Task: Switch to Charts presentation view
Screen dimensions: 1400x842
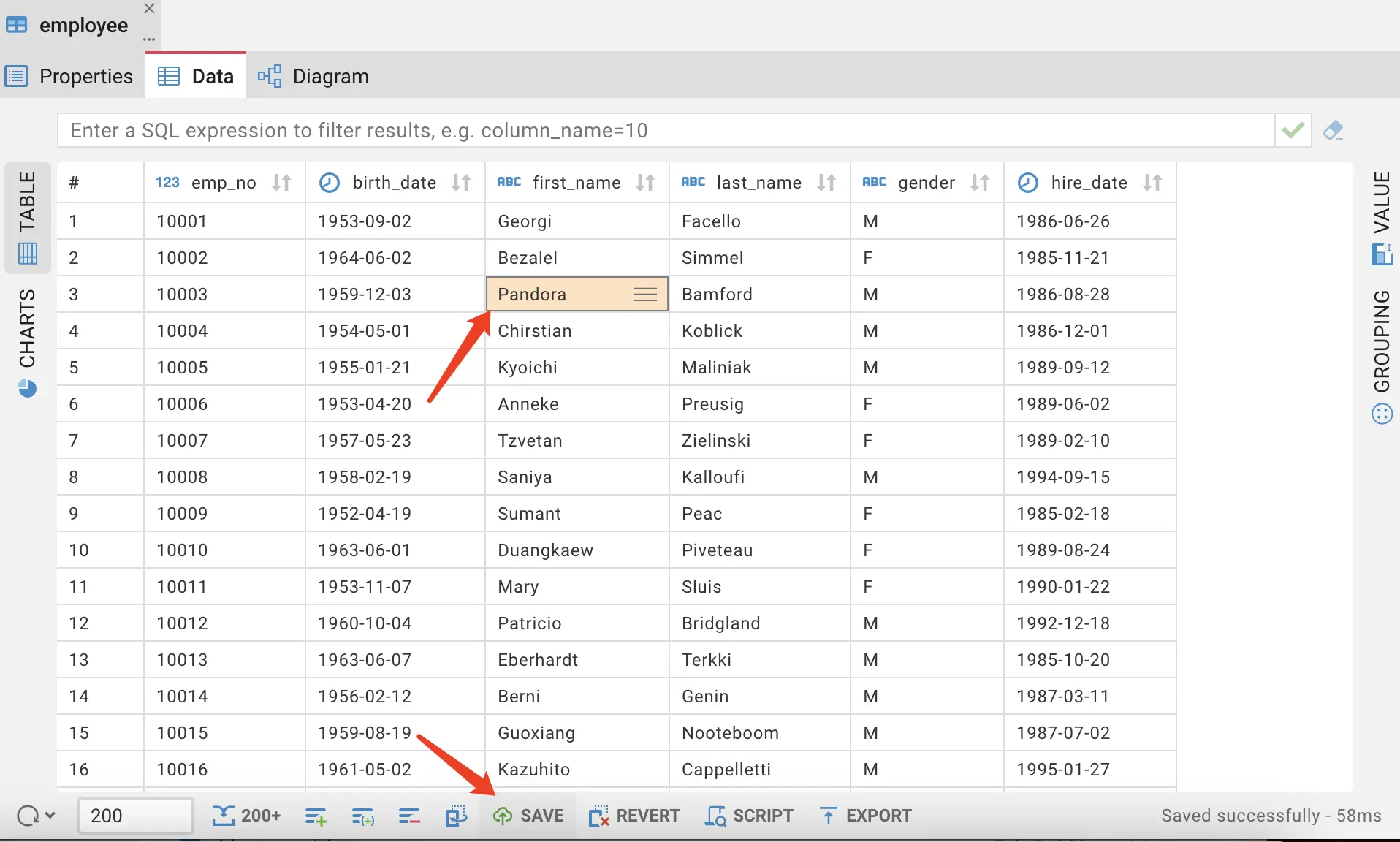Action: pos(27,341)
